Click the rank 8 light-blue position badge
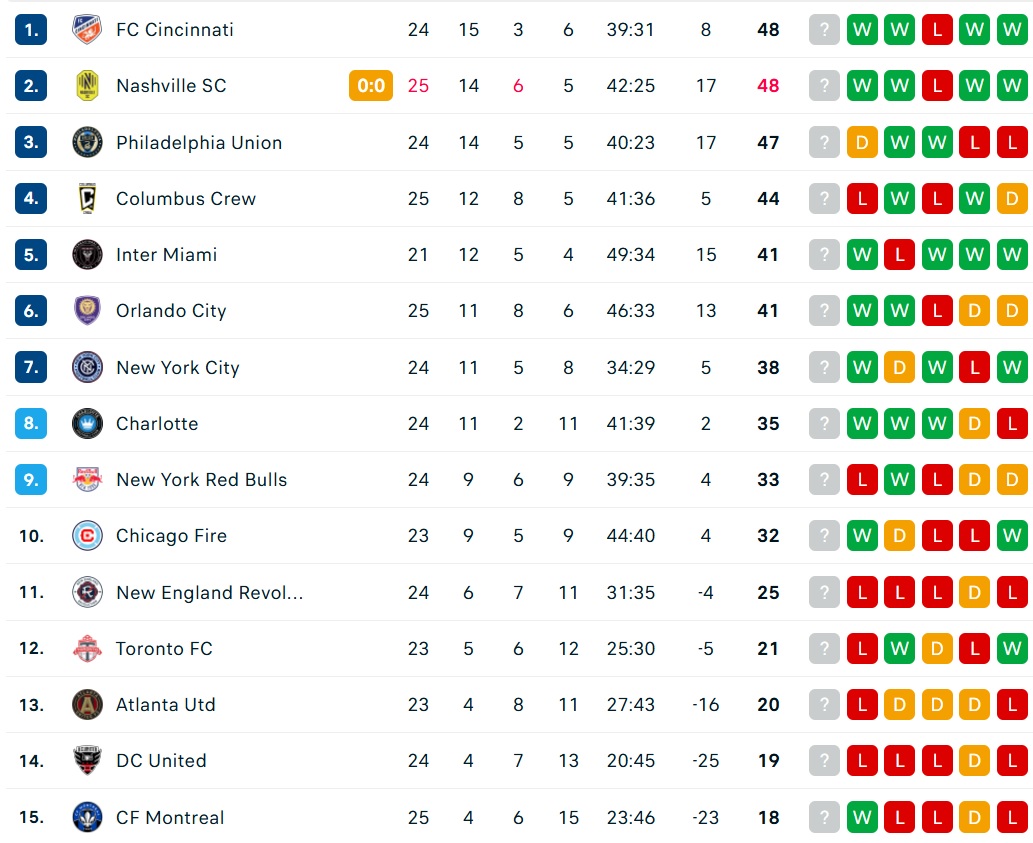This screenshot has width=1033, height=843. tap(31, 423)
